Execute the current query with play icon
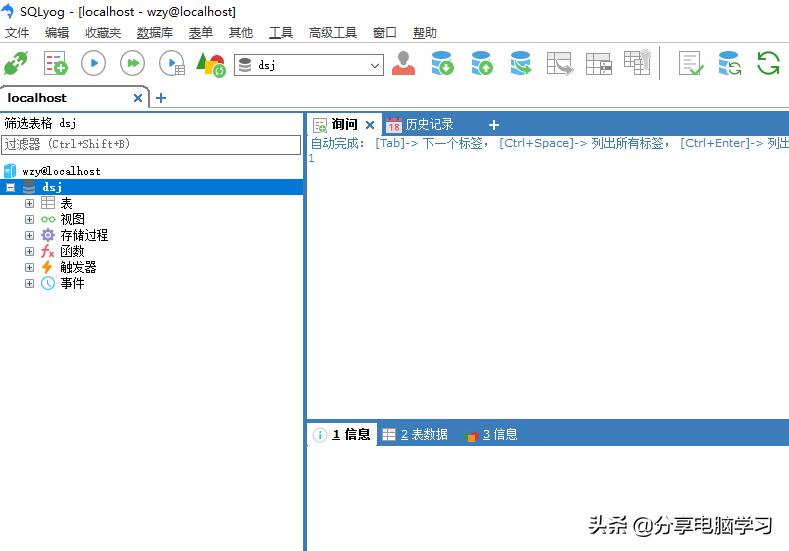The width and height of the screenshot is (789, 551). 94,63
